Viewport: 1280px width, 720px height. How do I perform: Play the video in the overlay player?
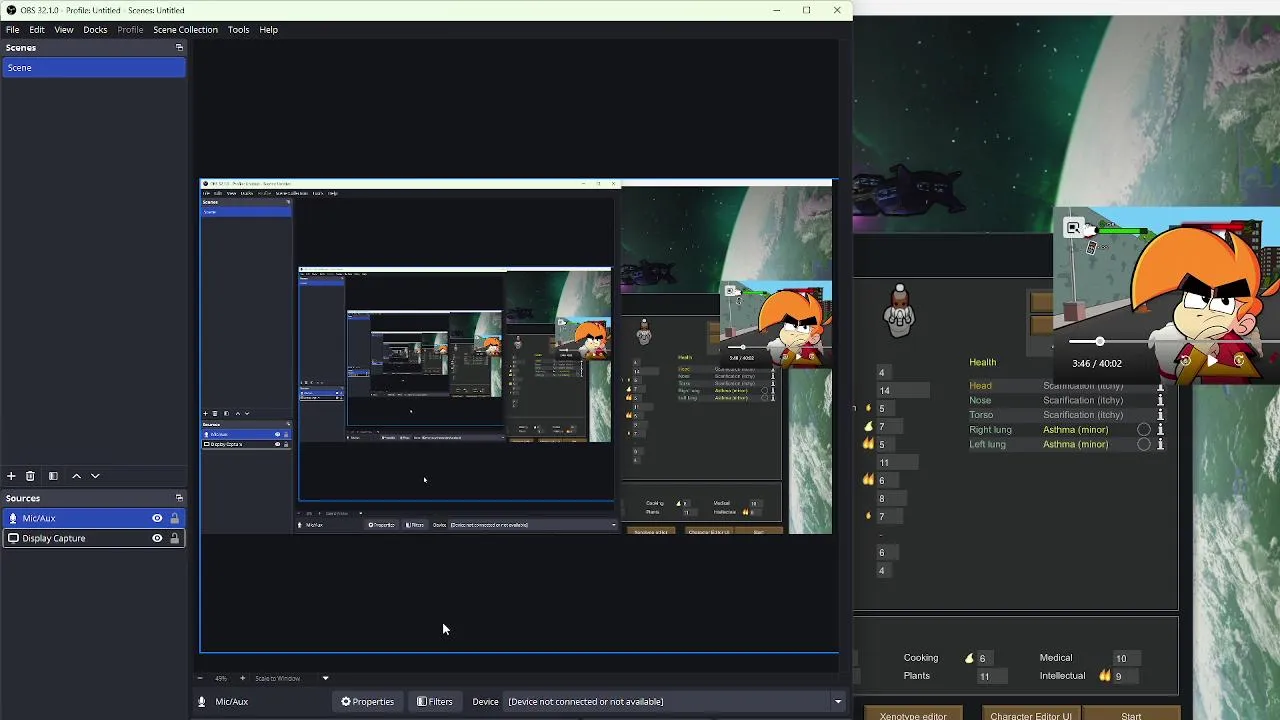click(1212, 361)
